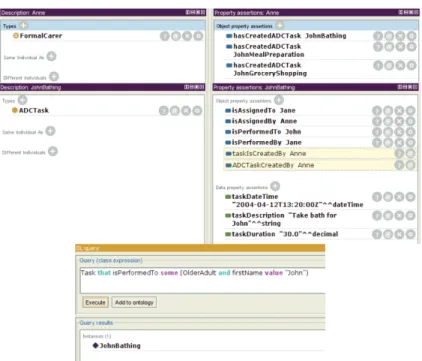Remove the ADCTask type from JohnBathing
The height and width of the screenshot is (361, 422).
pos(186,111)
